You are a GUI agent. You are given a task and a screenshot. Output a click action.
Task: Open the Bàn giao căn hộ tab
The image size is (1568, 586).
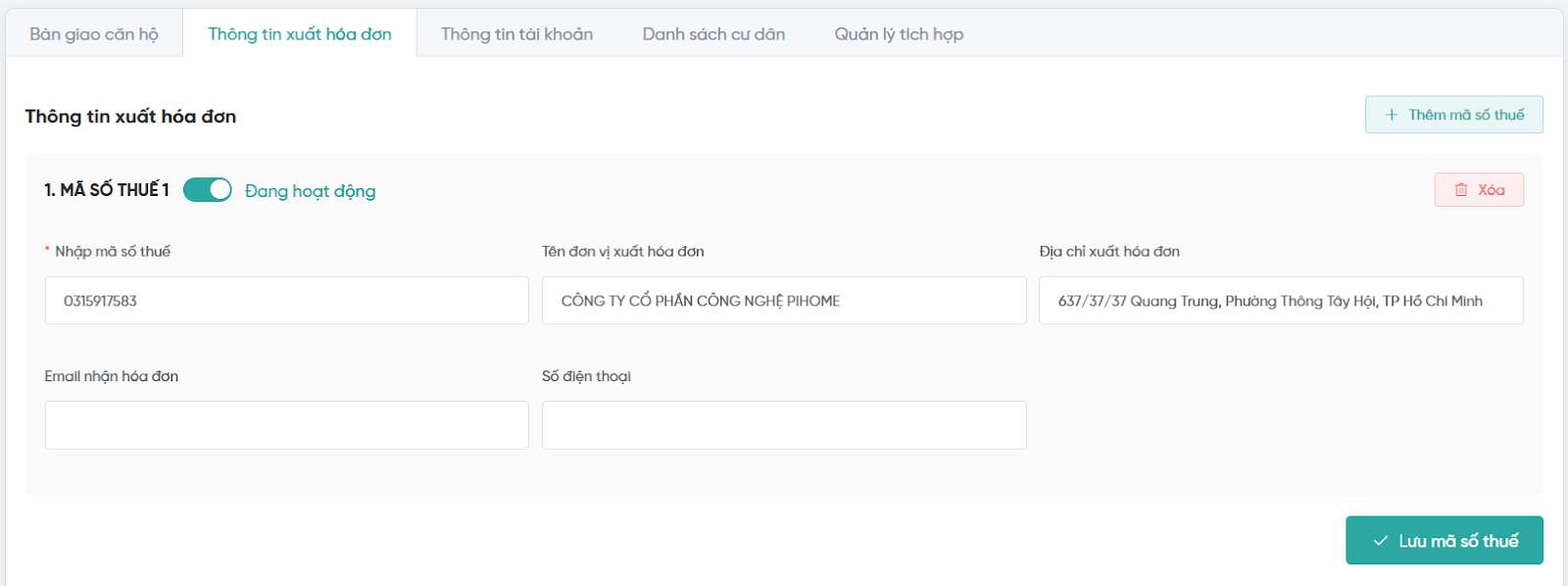point(94,34)
